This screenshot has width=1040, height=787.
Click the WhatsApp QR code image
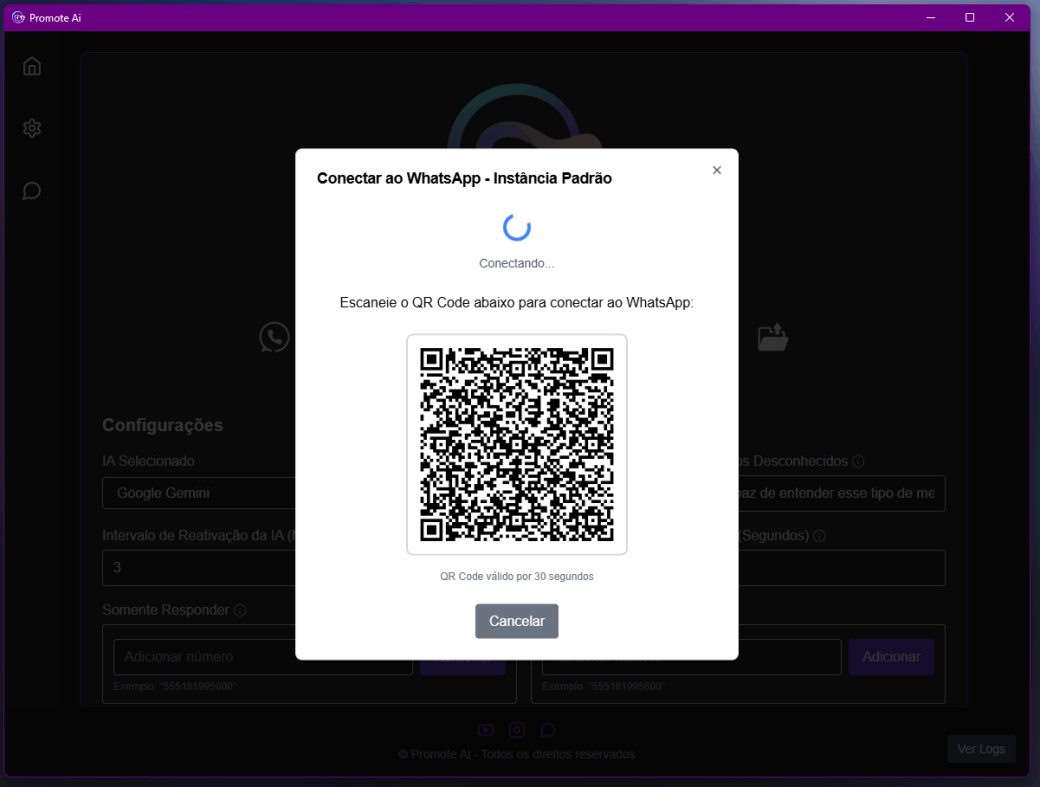(x=516, y=443)
